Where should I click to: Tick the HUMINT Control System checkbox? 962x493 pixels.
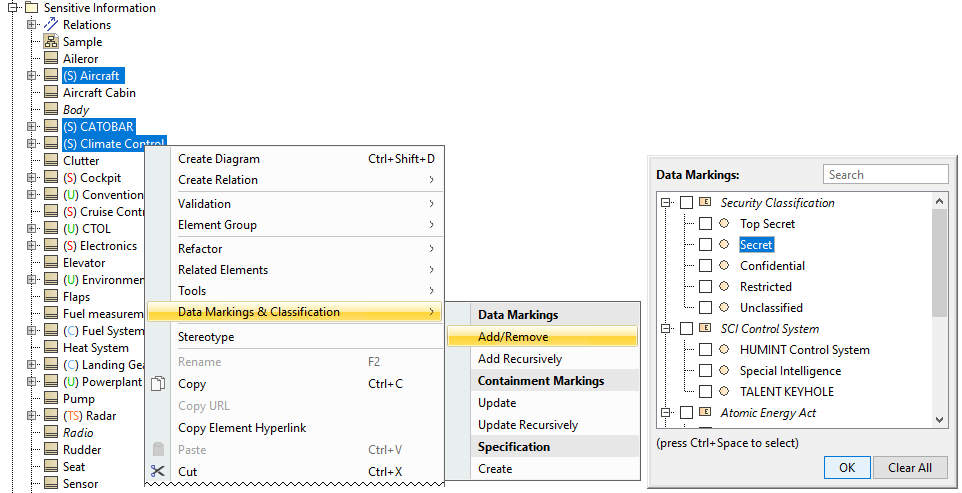click(x=706, y=350)
